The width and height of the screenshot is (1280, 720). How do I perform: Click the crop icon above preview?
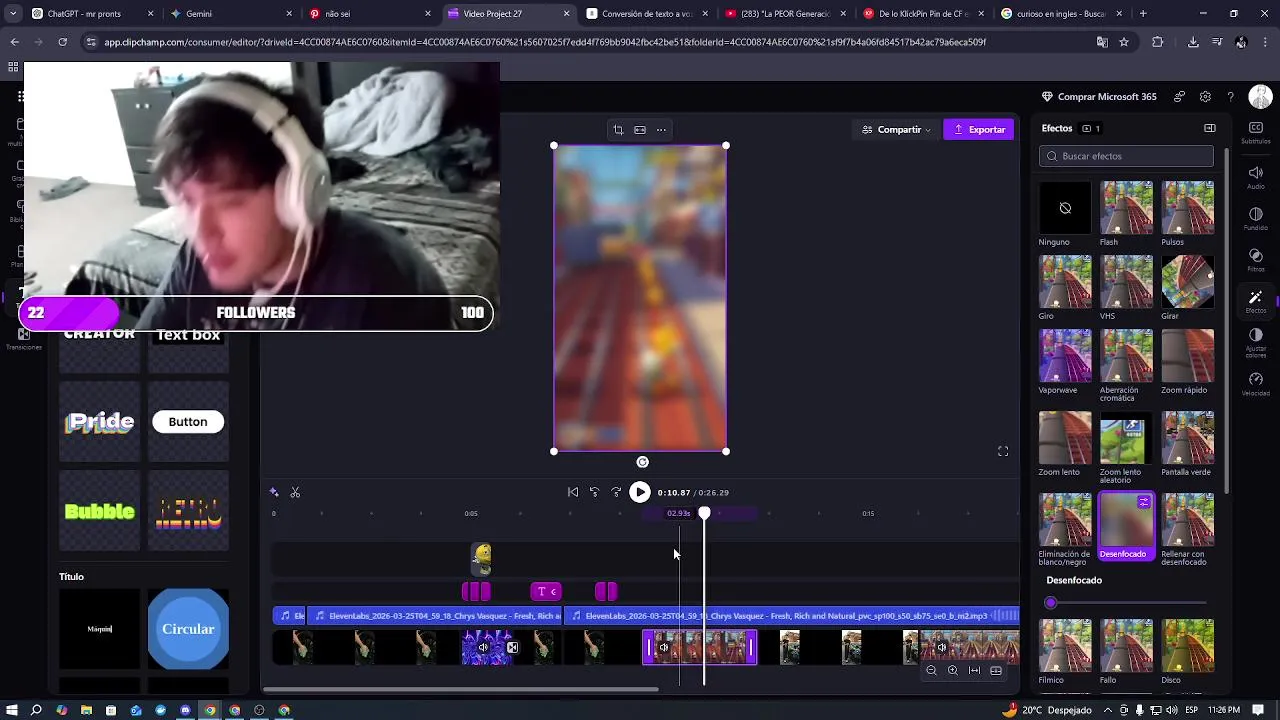618,130
